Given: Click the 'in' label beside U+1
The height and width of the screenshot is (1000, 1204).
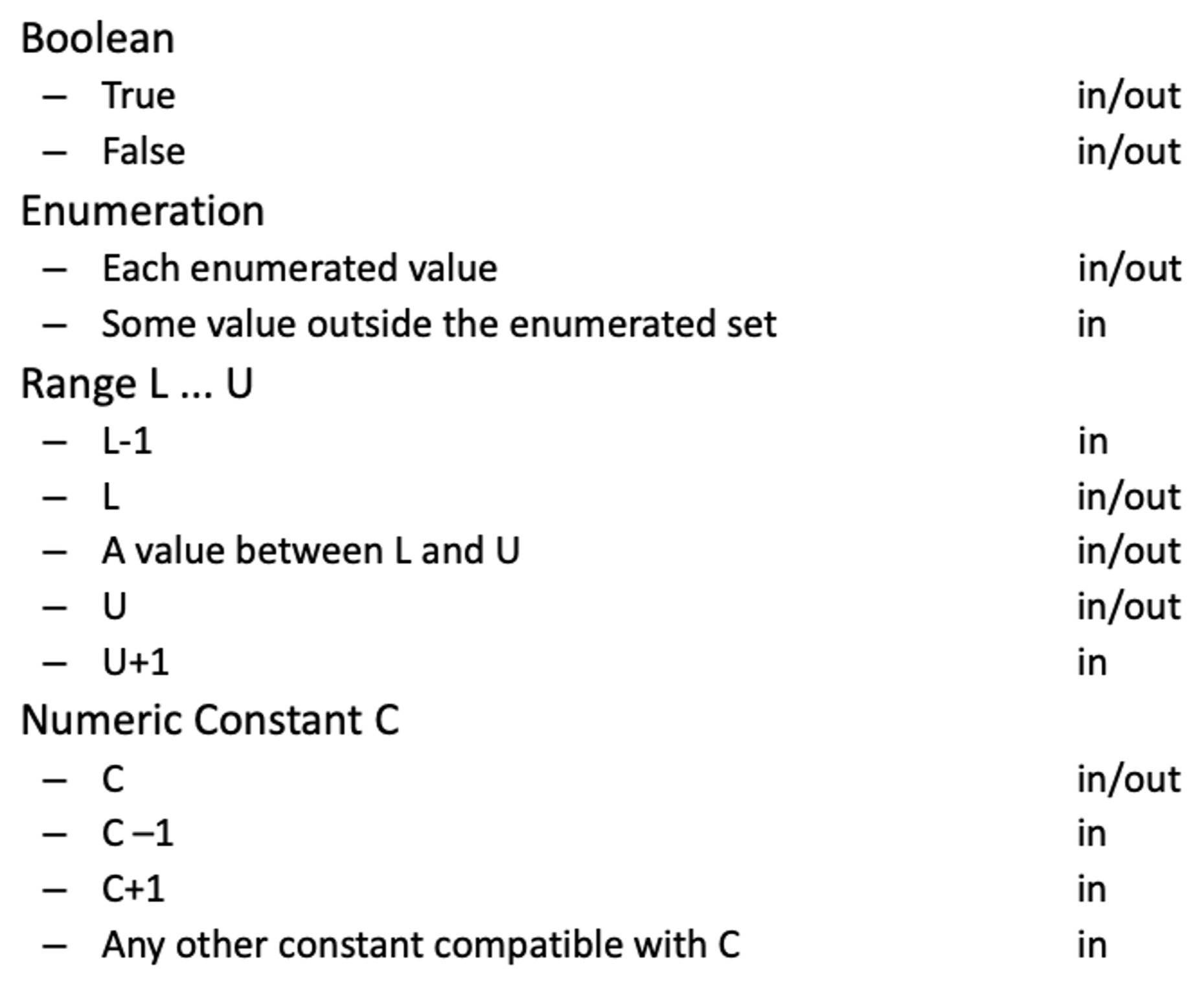Looking at the screenshot, I should click(x=1092, y=663).
